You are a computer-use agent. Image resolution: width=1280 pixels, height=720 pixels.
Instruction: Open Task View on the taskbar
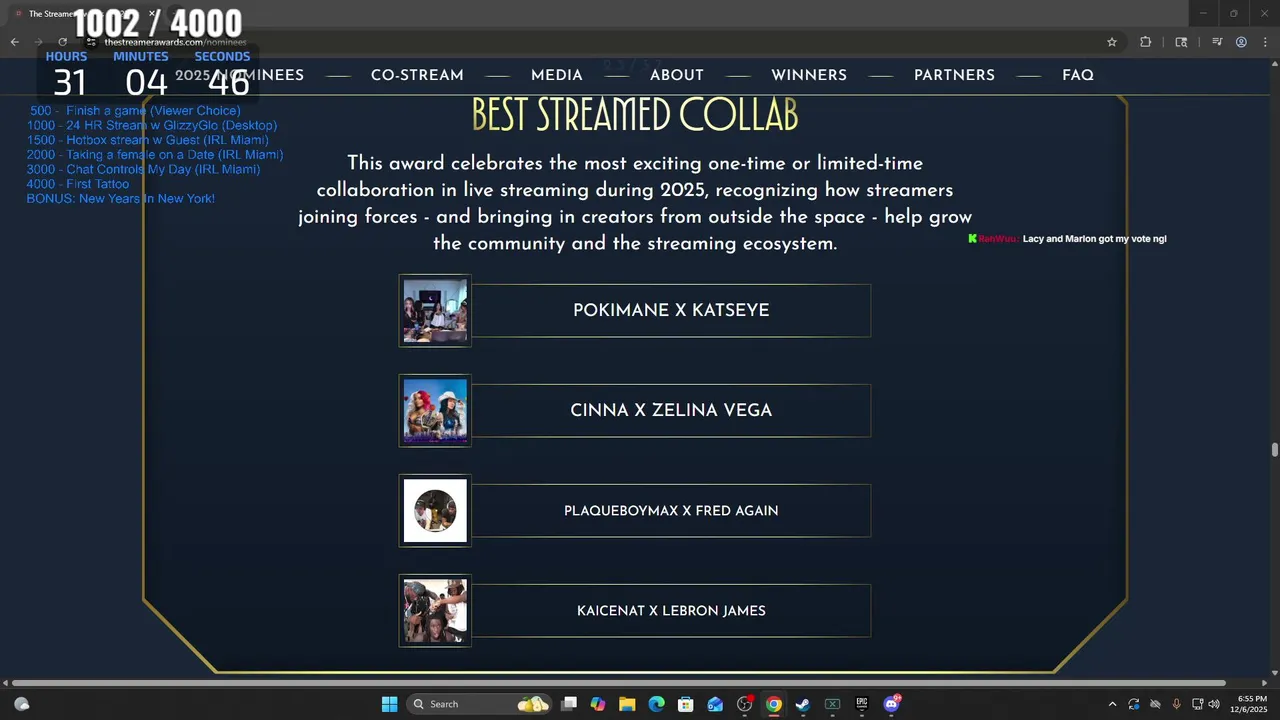[x=569, y=704]
